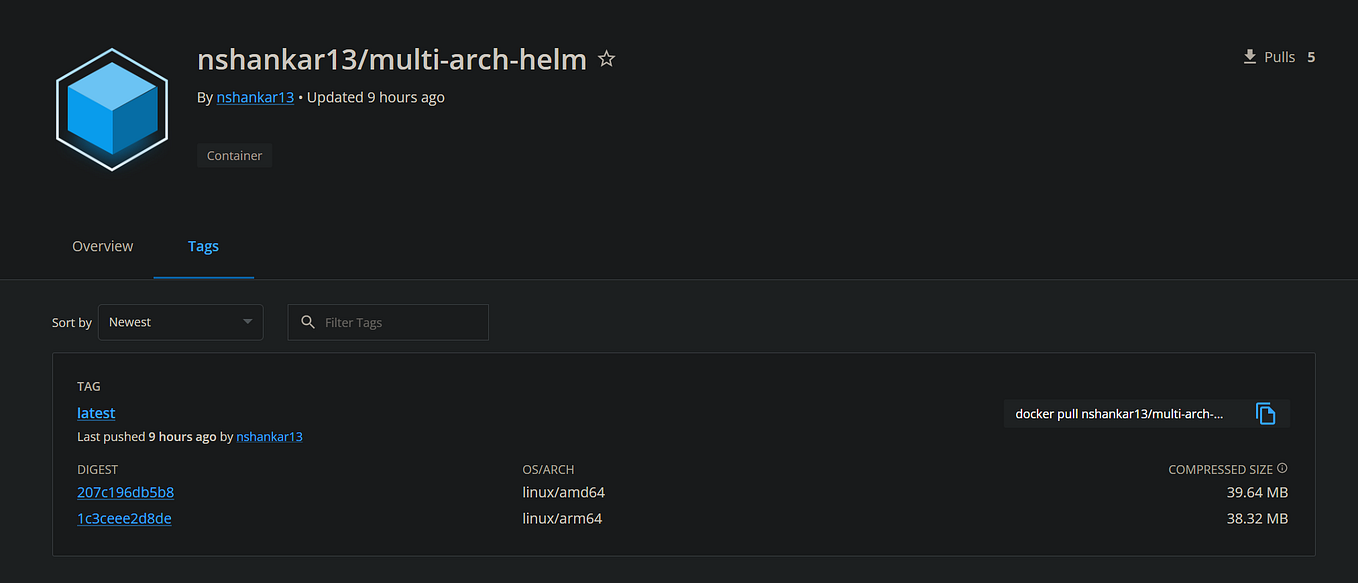Click nshankar13 in the last pushed line

[269, 437]
